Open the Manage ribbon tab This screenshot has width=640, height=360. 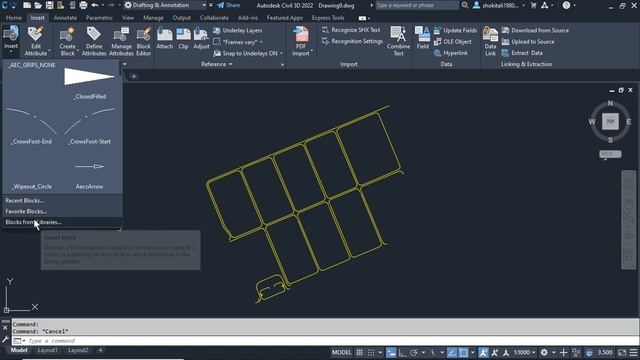[153, 18]
